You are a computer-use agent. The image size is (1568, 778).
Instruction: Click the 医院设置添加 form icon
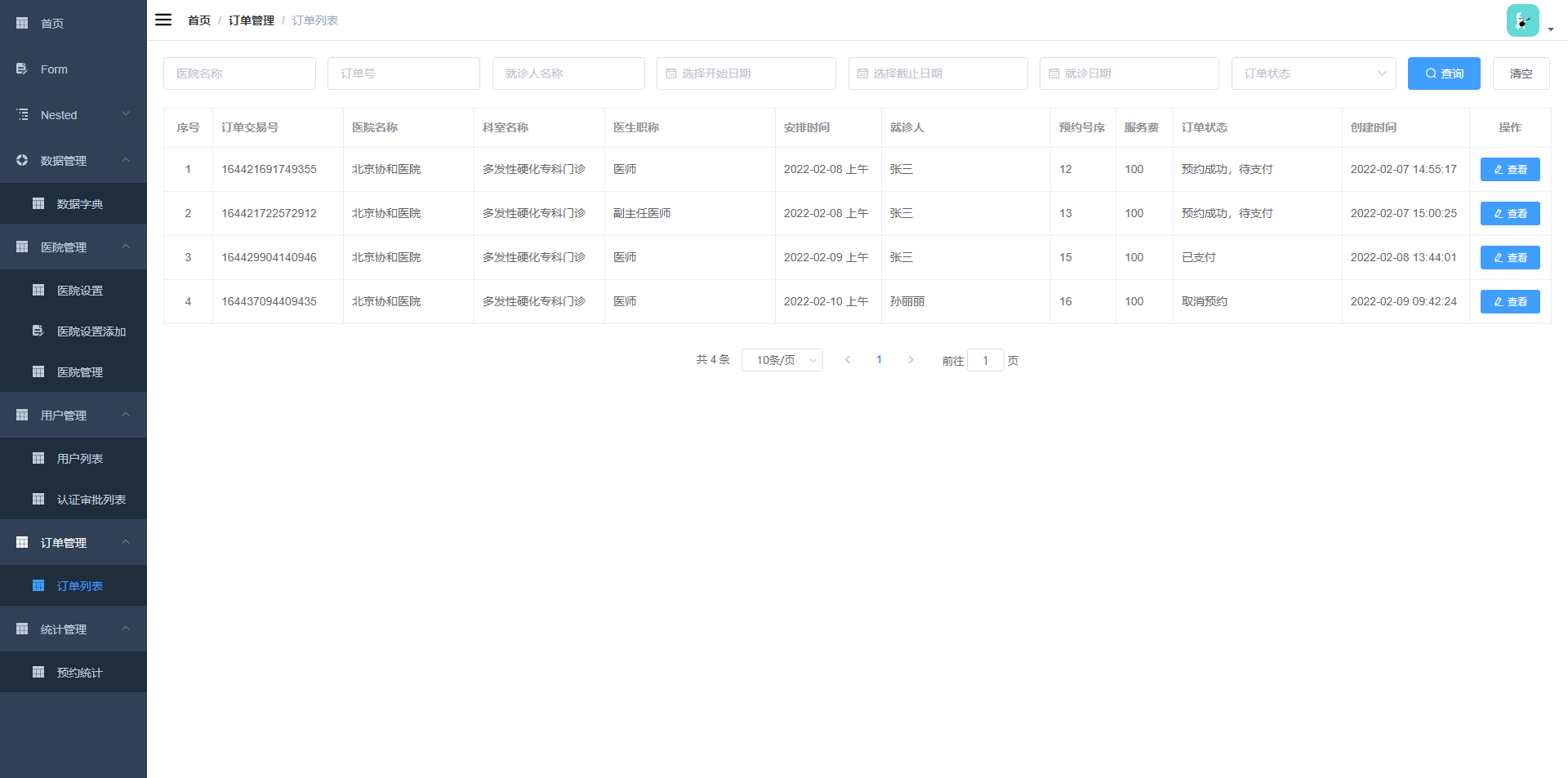[x=38, y=331]
